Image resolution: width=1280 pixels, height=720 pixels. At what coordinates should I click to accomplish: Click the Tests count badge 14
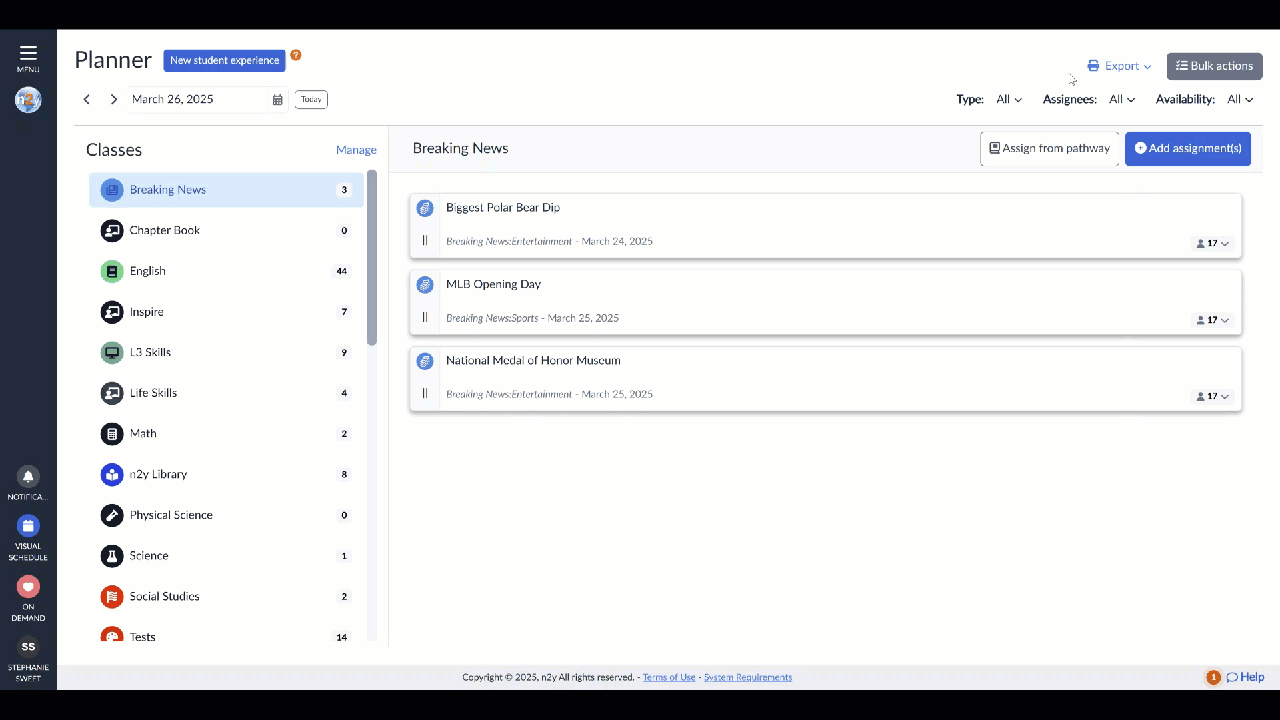pos(342,637)
